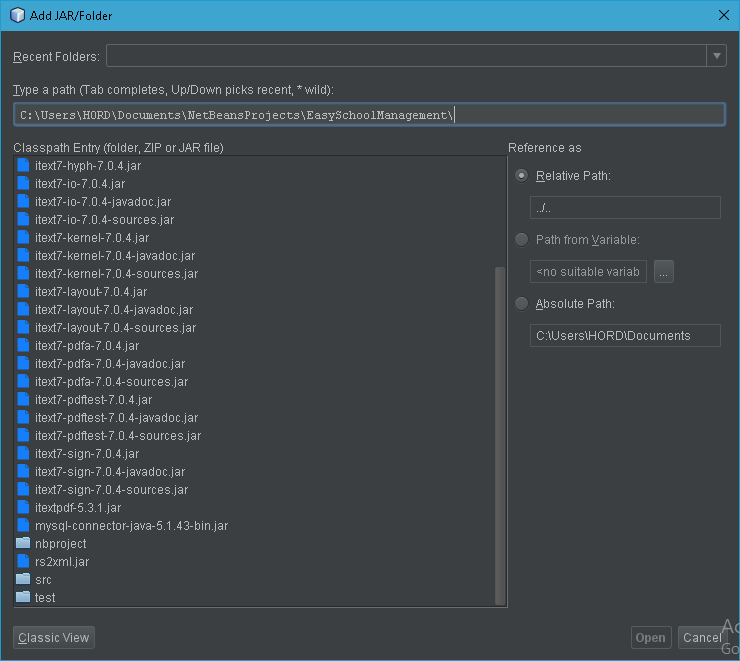Select itext7-pdfa-7.0.4-sources.jar file name
Image resolution: width=740 pixels, height=661 pixels.
pyautogui.click(x=111, y=382)
